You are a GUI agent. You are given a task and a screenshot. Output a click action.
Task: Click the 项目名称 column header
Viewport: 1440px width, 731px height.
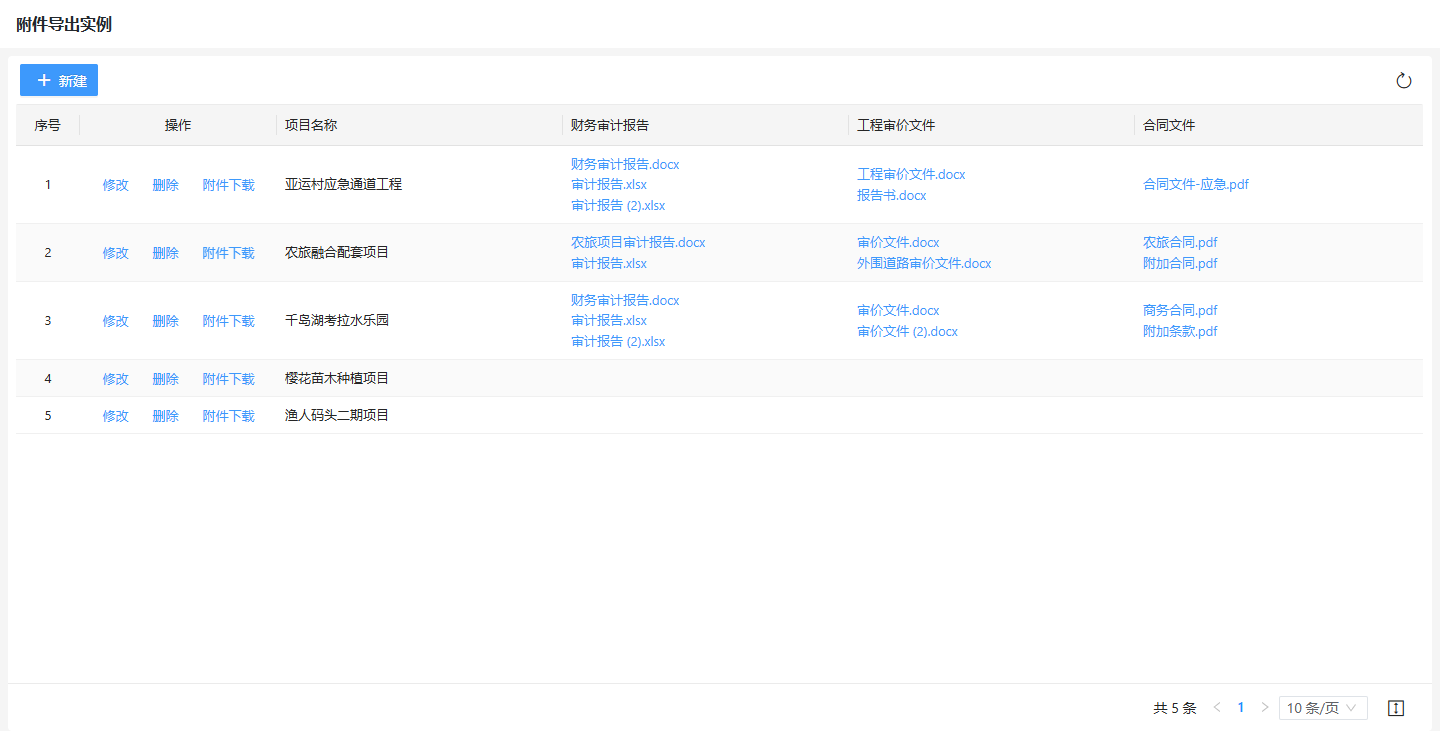[311, 125]
